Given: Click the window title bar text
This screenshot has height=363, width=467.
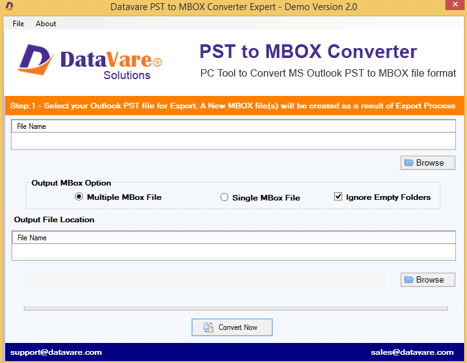Looking at the screenshot, I should pos(234,7).
